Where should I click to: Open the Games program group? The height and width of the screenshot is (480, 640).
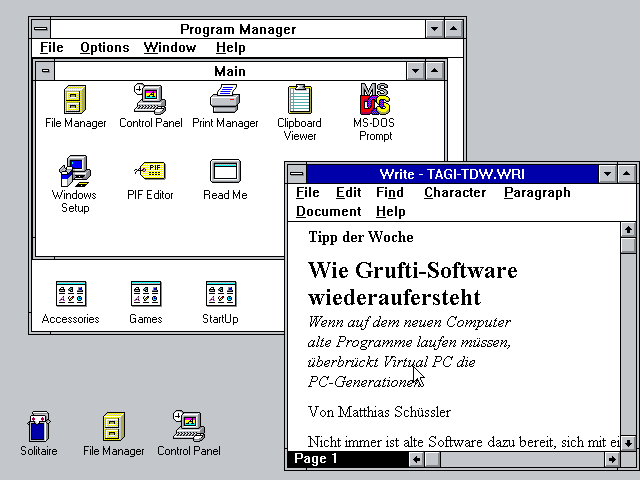click(x=146, y=294)
